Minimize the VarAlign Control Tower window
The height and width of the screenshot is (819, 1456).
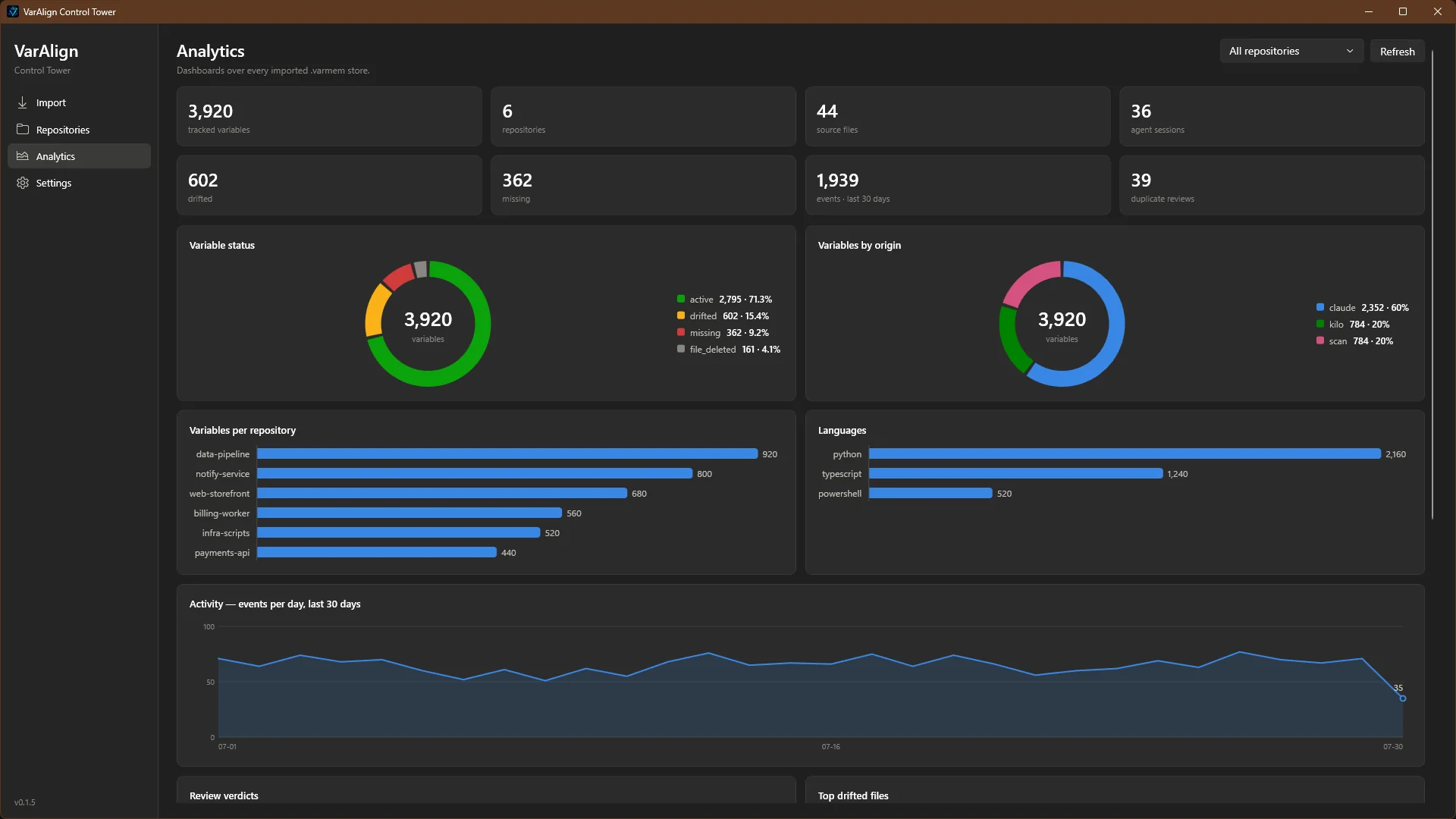(x=1368, y=11)
